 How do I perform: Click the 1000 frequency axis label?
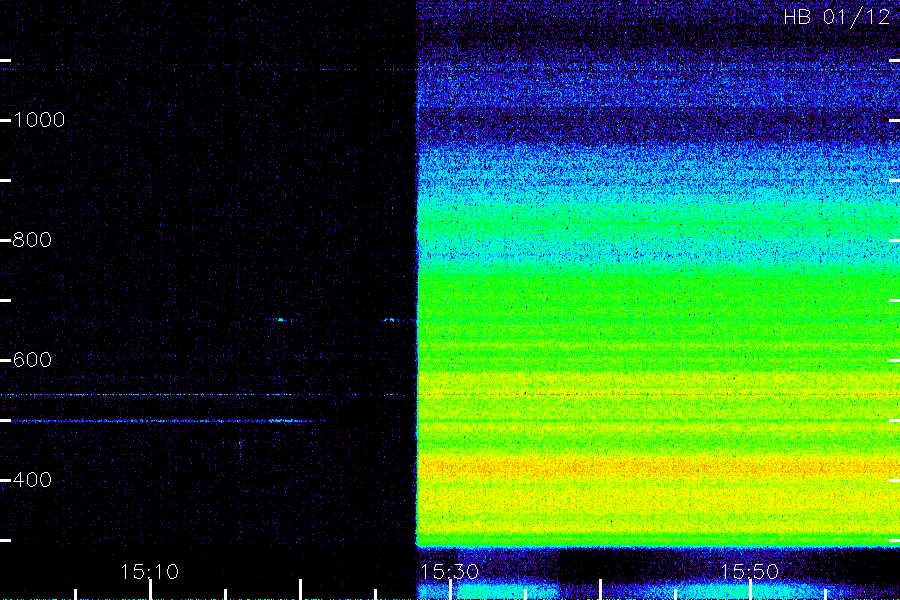[x=39, y=120]
